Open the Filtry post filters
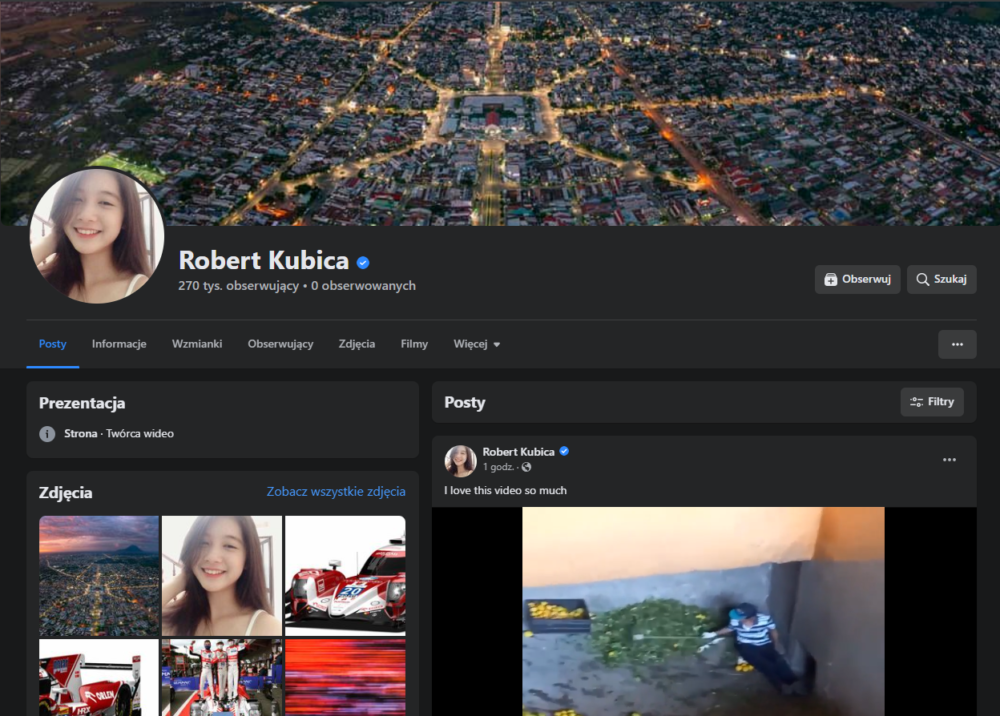Screen dimensions: 1000x716 point(932,402)
